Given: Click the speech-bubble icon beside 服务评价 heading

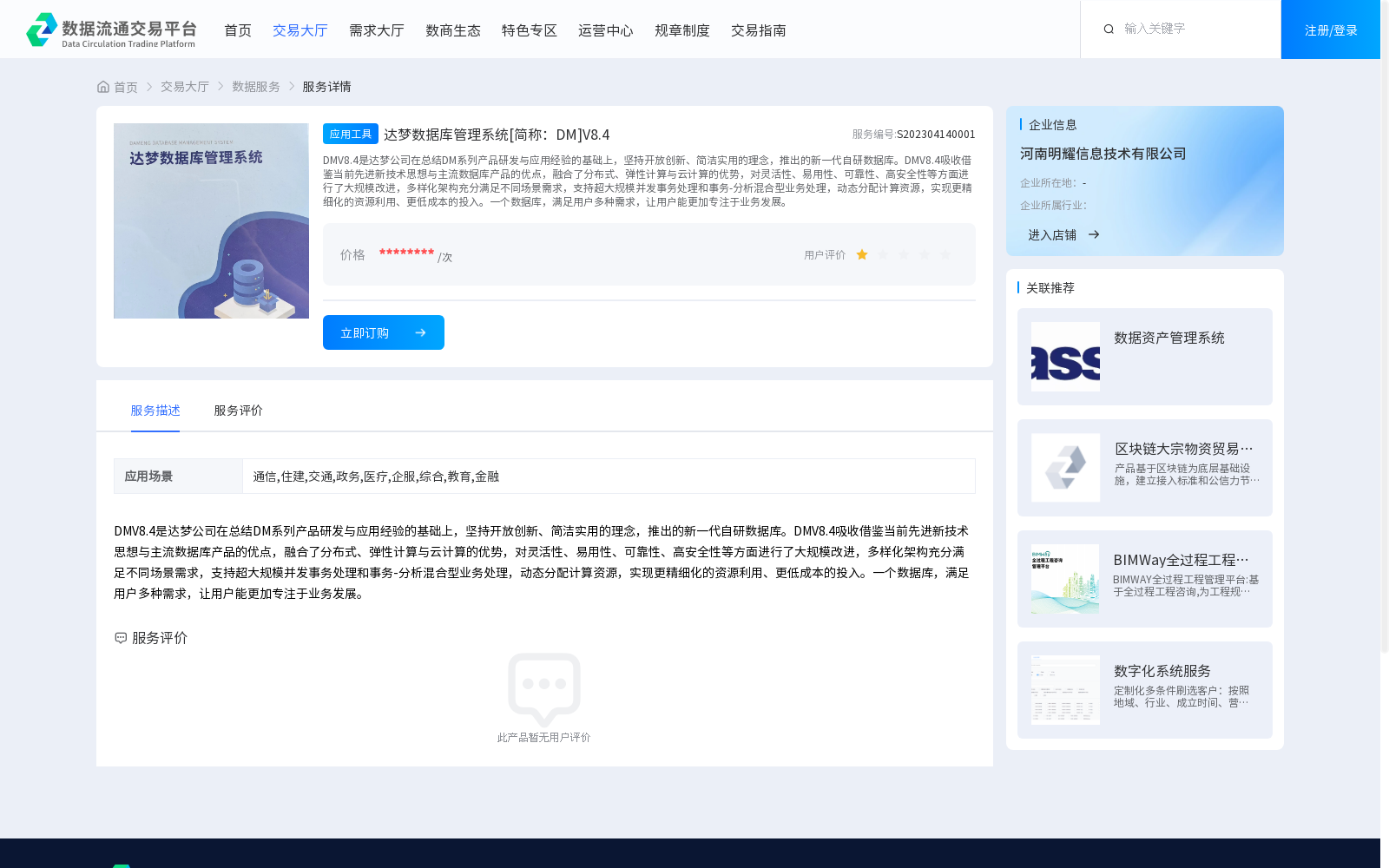Looking at the screenshot, I should point(119,638).
